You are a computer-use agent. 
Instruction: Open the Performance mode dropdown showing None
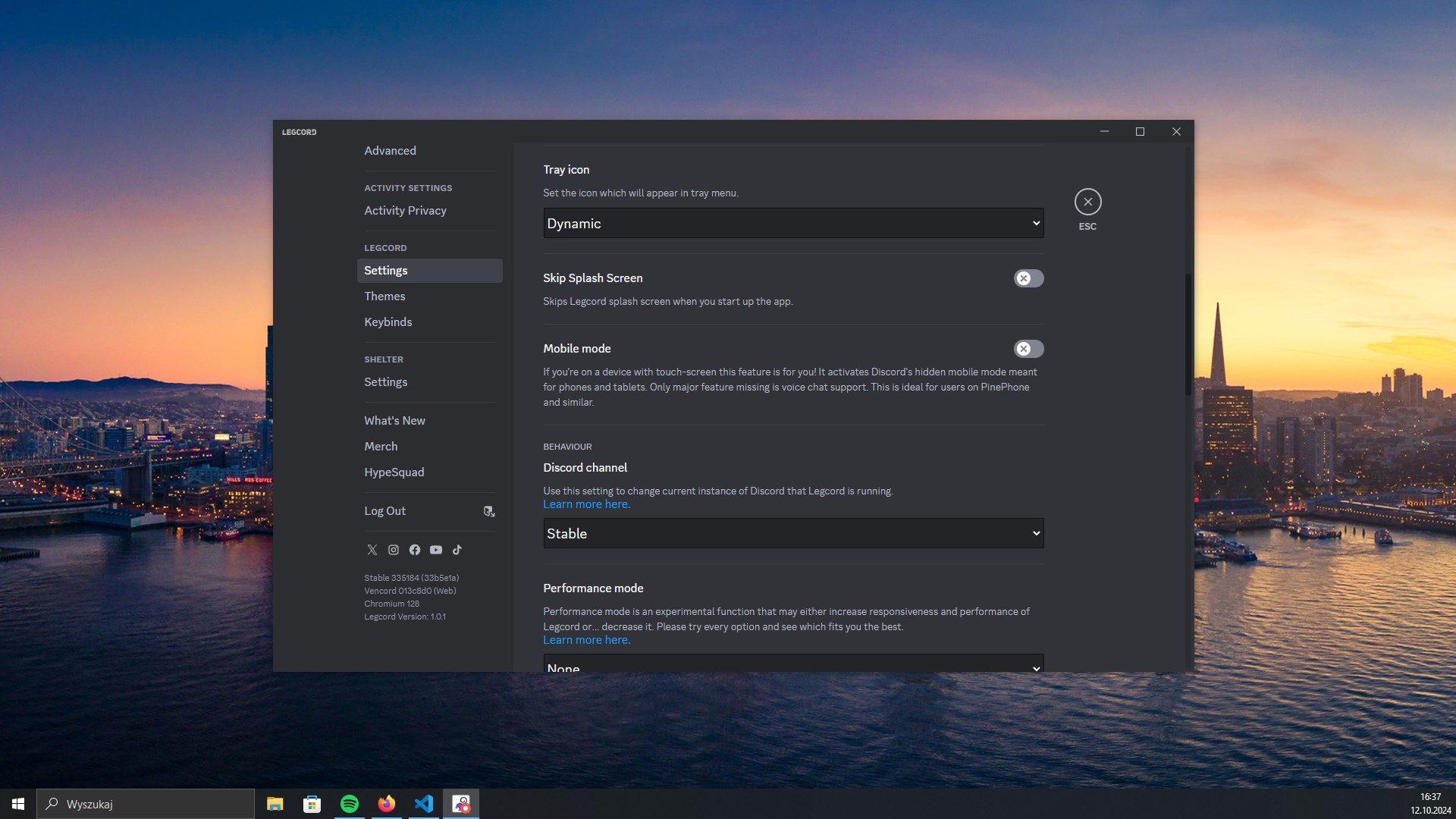click(x=793, y=666)
